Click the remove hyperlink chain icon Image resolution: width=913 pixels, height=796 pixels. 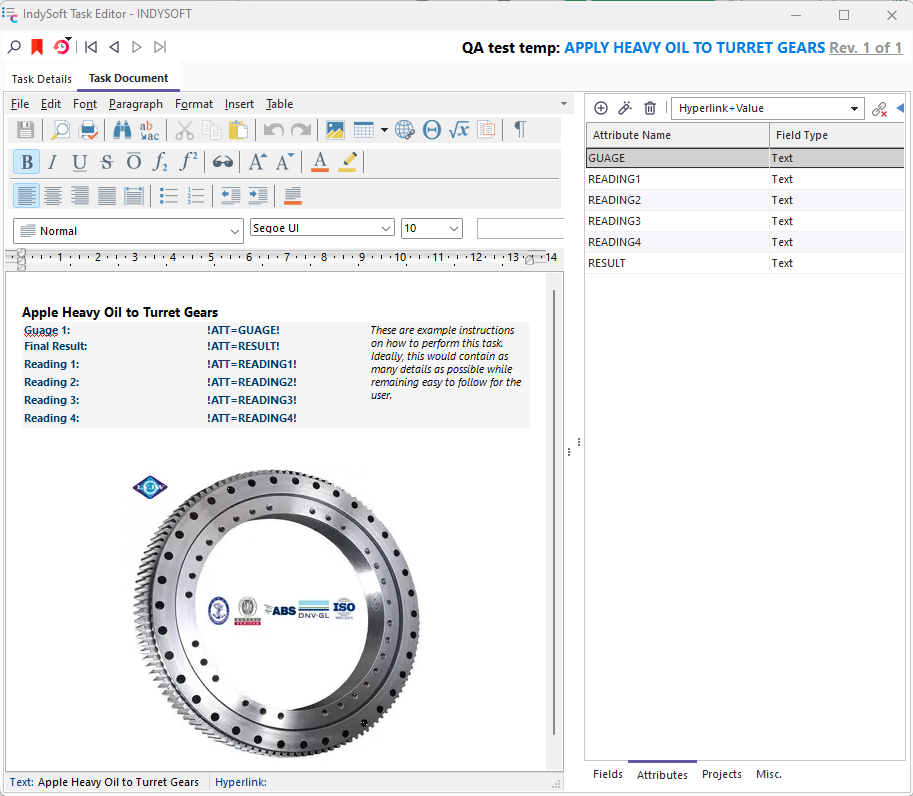point(879,109)
